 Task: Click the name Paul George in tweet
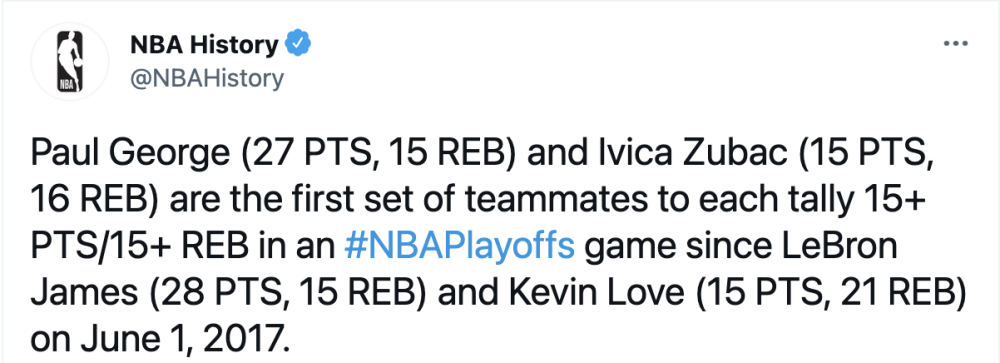(121, 156)
